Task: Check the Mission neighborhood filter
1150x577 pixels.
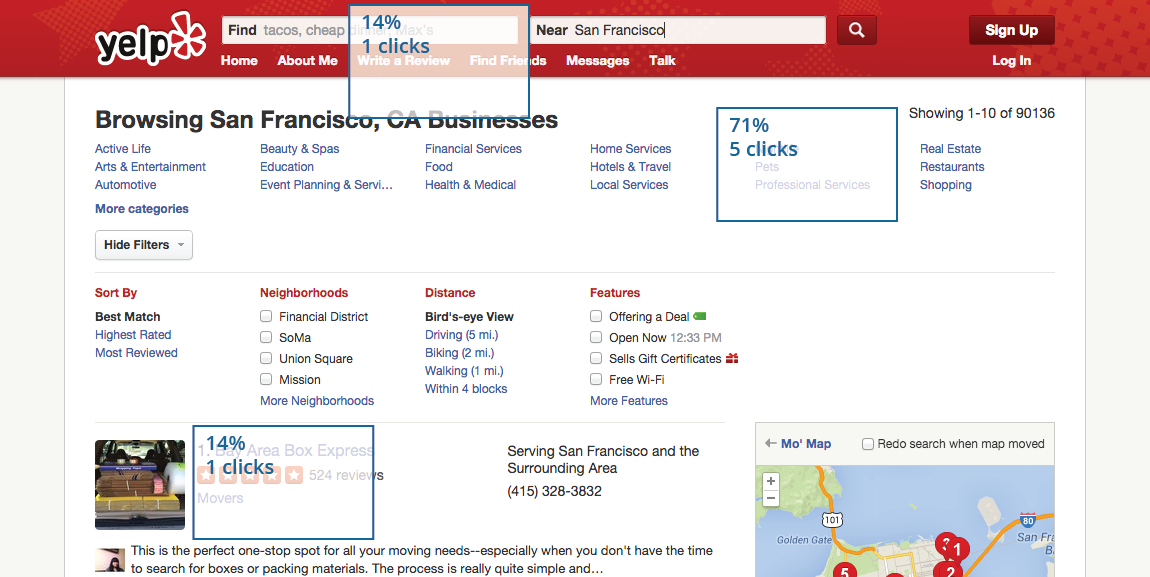Action: tap(266, 379)
